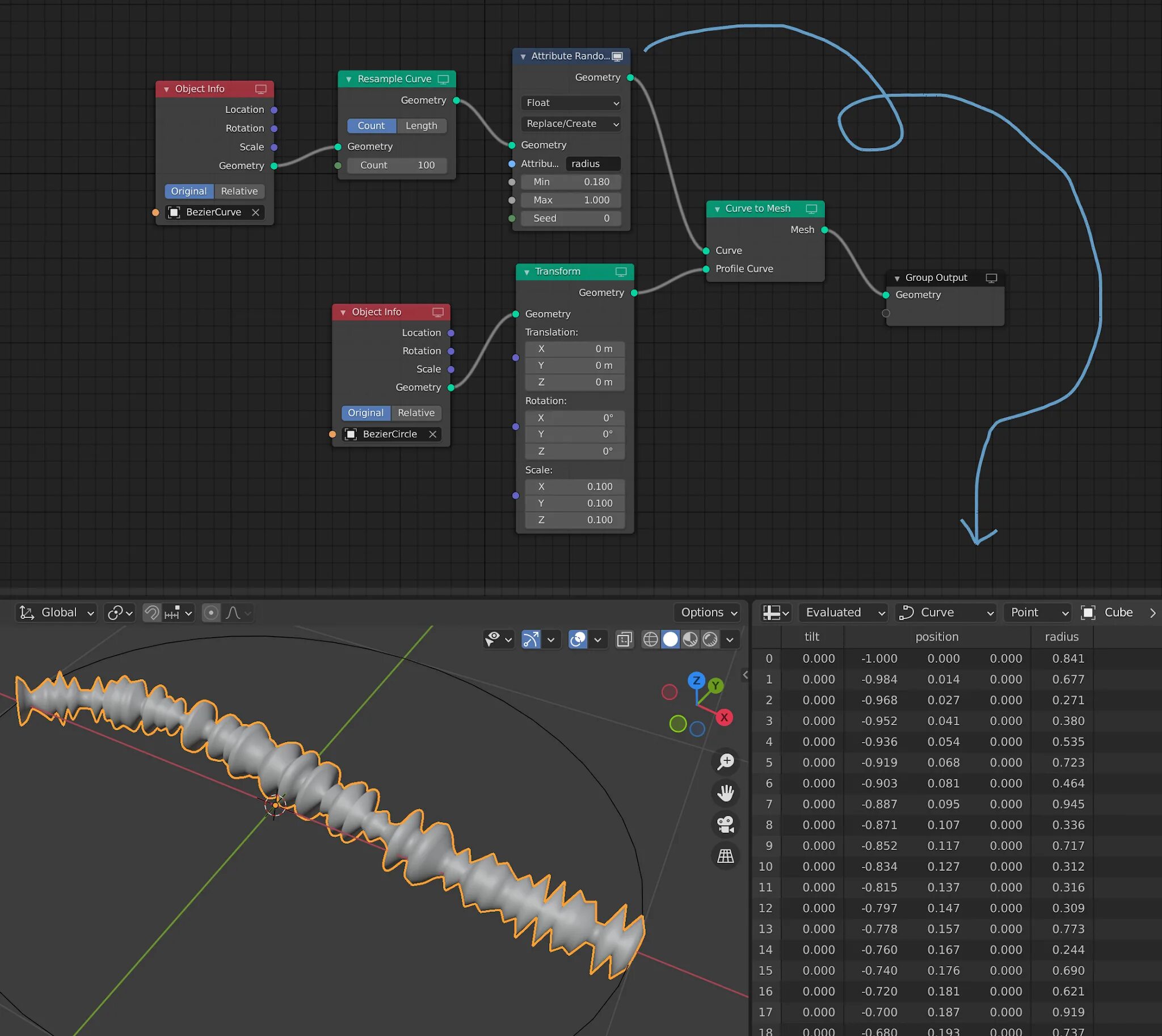
Task: Click the Count 100 field in Resample Curve
Action: (397, 165)
